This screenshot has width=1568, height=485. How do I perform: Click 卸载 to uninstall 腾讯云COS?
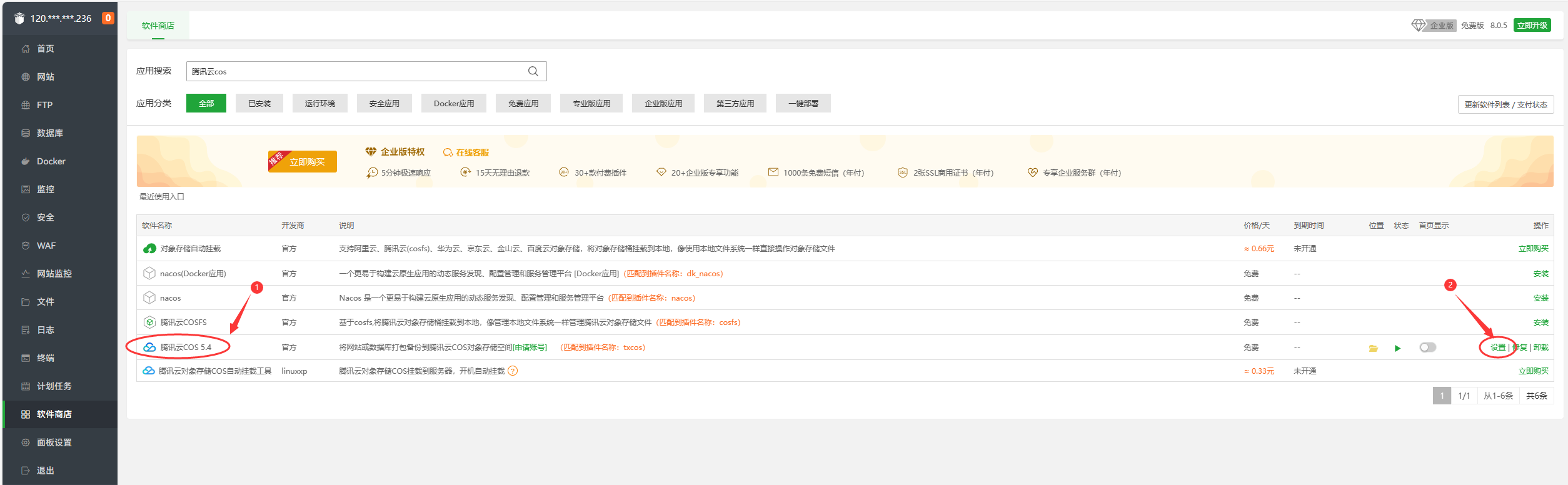pos(1541,347)
